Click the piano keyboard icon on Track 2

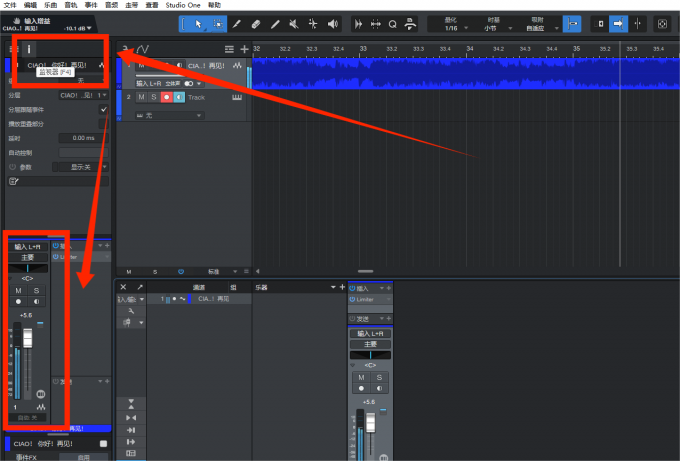pyautogui.click(x=237, y=97)
